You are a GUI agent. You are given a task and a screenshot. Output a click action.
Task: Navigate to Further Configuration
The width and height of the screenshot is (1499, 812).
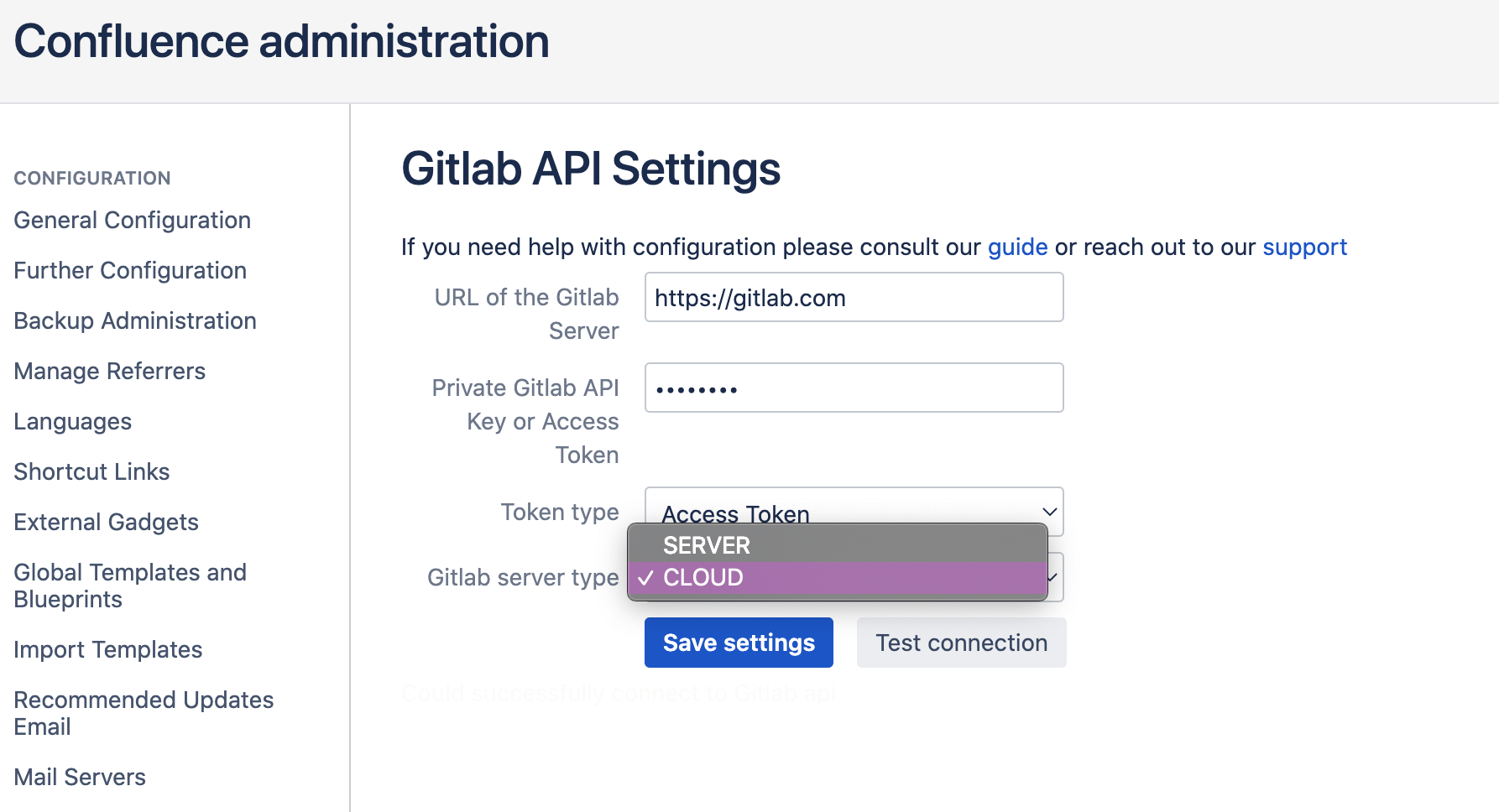click(129, 270)
